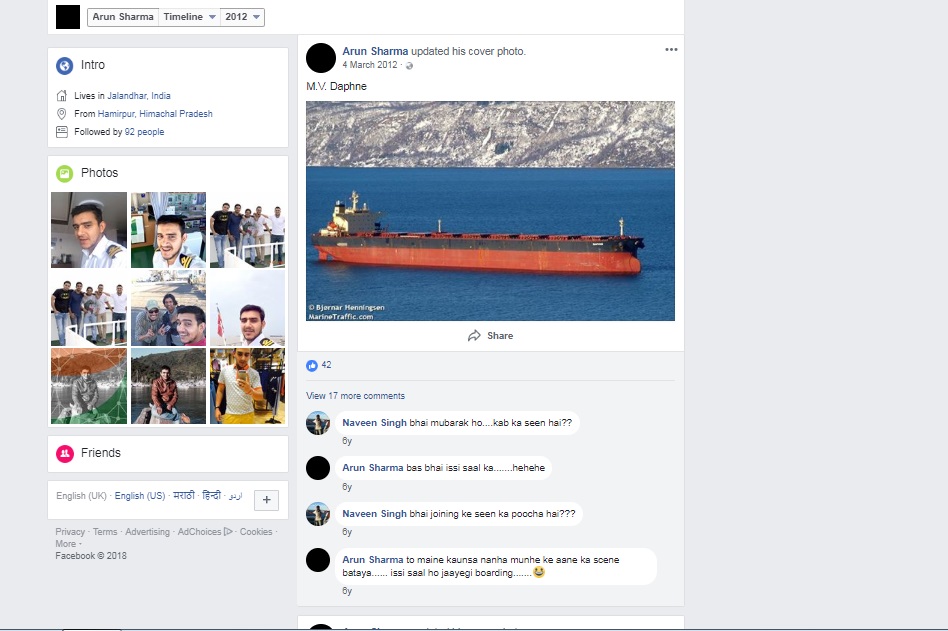Click Arun Sharma on 'bas bhai issi saal' comment
Screen dimensions: 948x631
click(x=372, y=468)
